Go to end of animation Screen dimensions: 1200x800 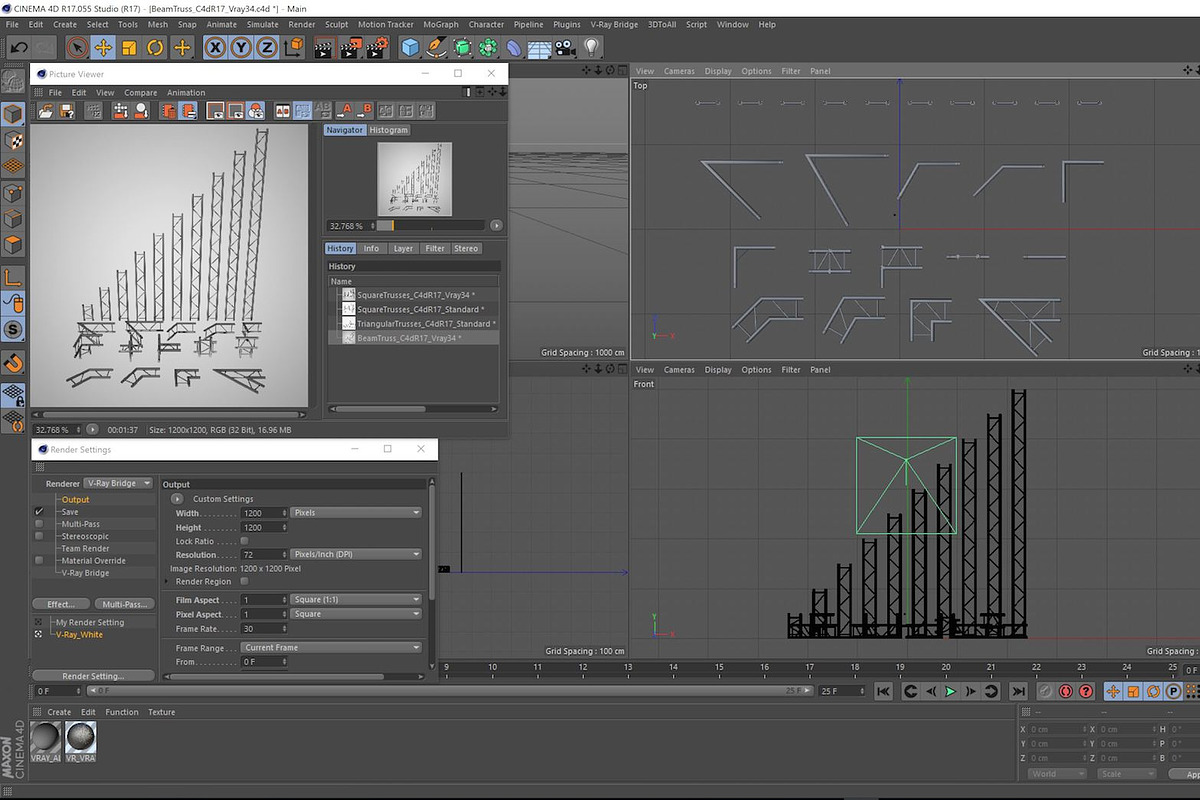(x=1018, y=691)
